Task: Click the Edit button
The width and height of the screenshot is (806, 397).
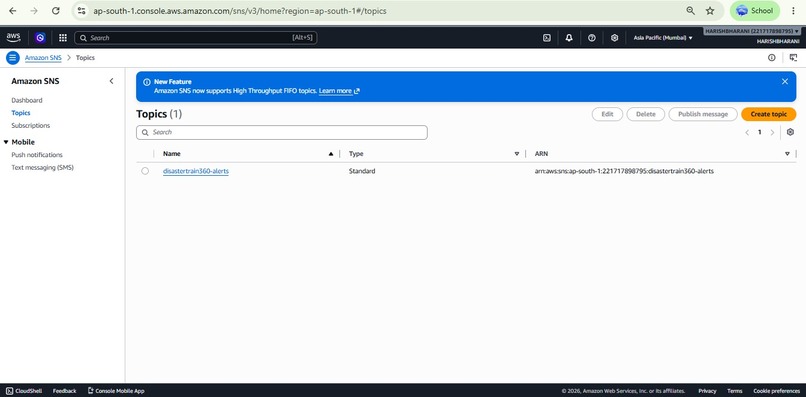Action: coord(608,114)
